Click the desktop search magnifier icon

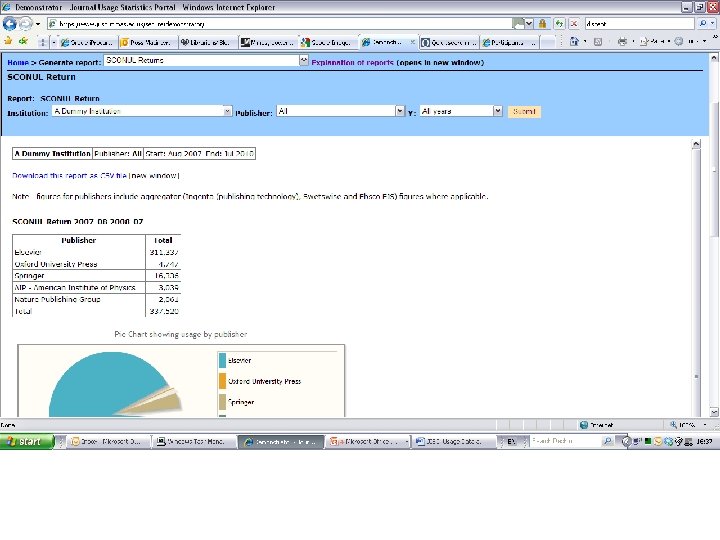pos(608,441)
